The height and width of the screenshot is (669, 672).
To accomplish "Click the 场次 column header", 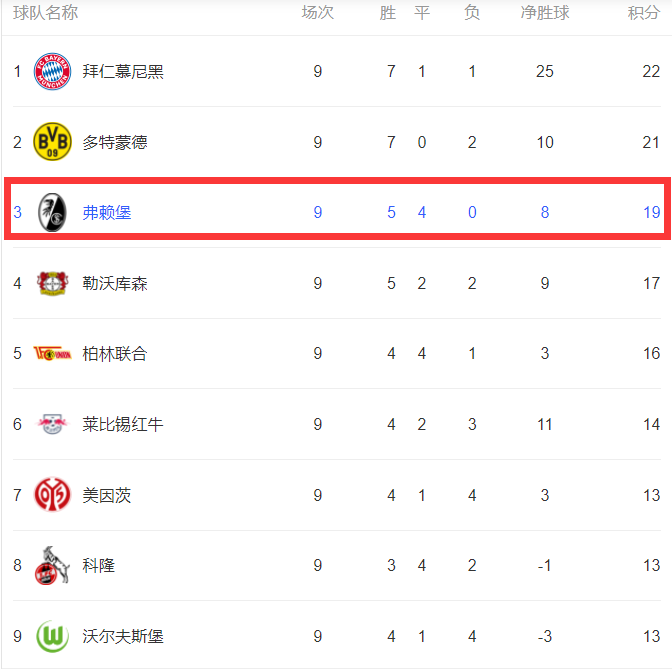I will [318, 13].
